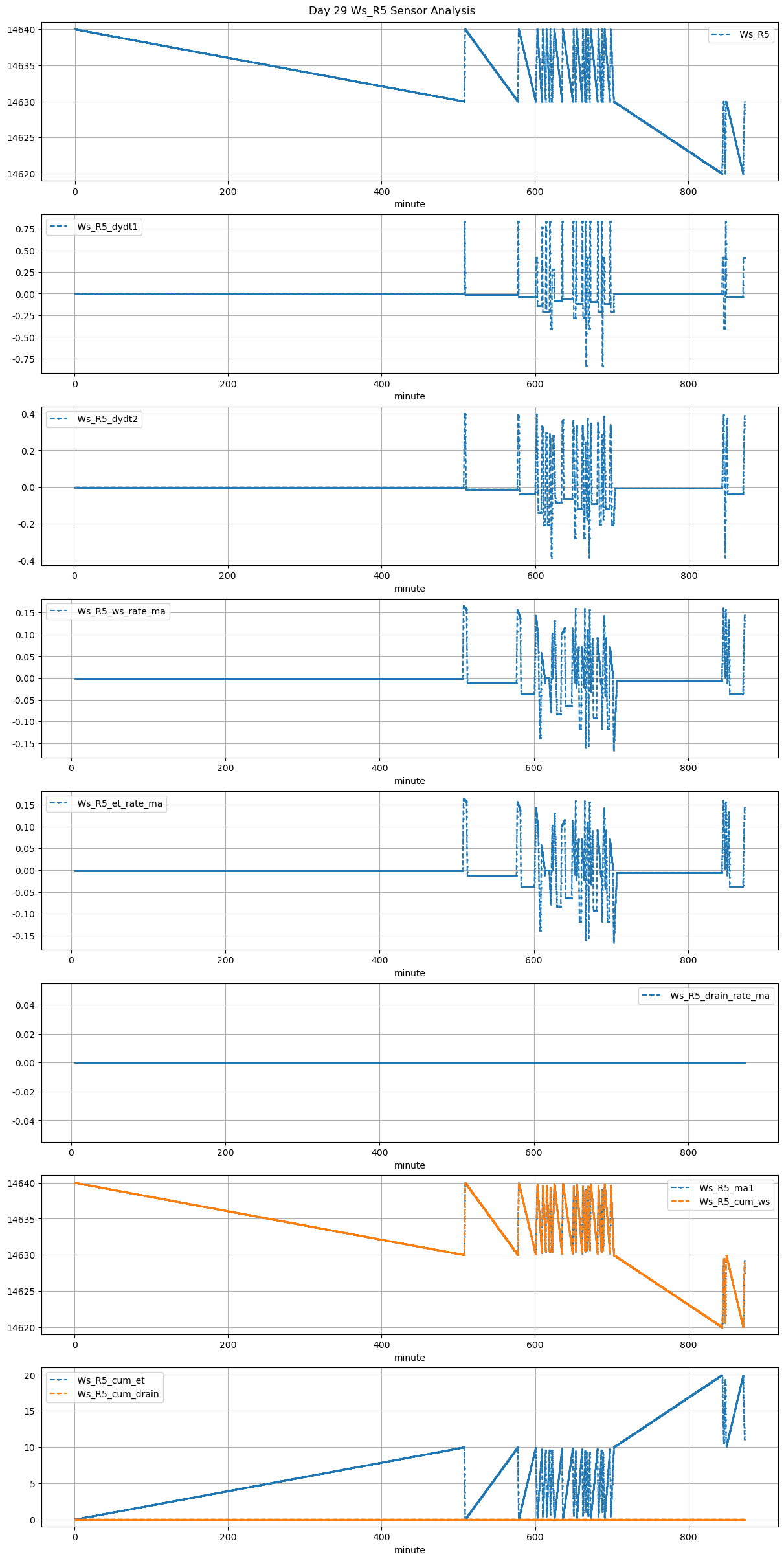Click the Ws_R5_et_rate_ma legend label
This screenshot has height=1561, width=784.
pyautogui.click(x=120, y=803)
